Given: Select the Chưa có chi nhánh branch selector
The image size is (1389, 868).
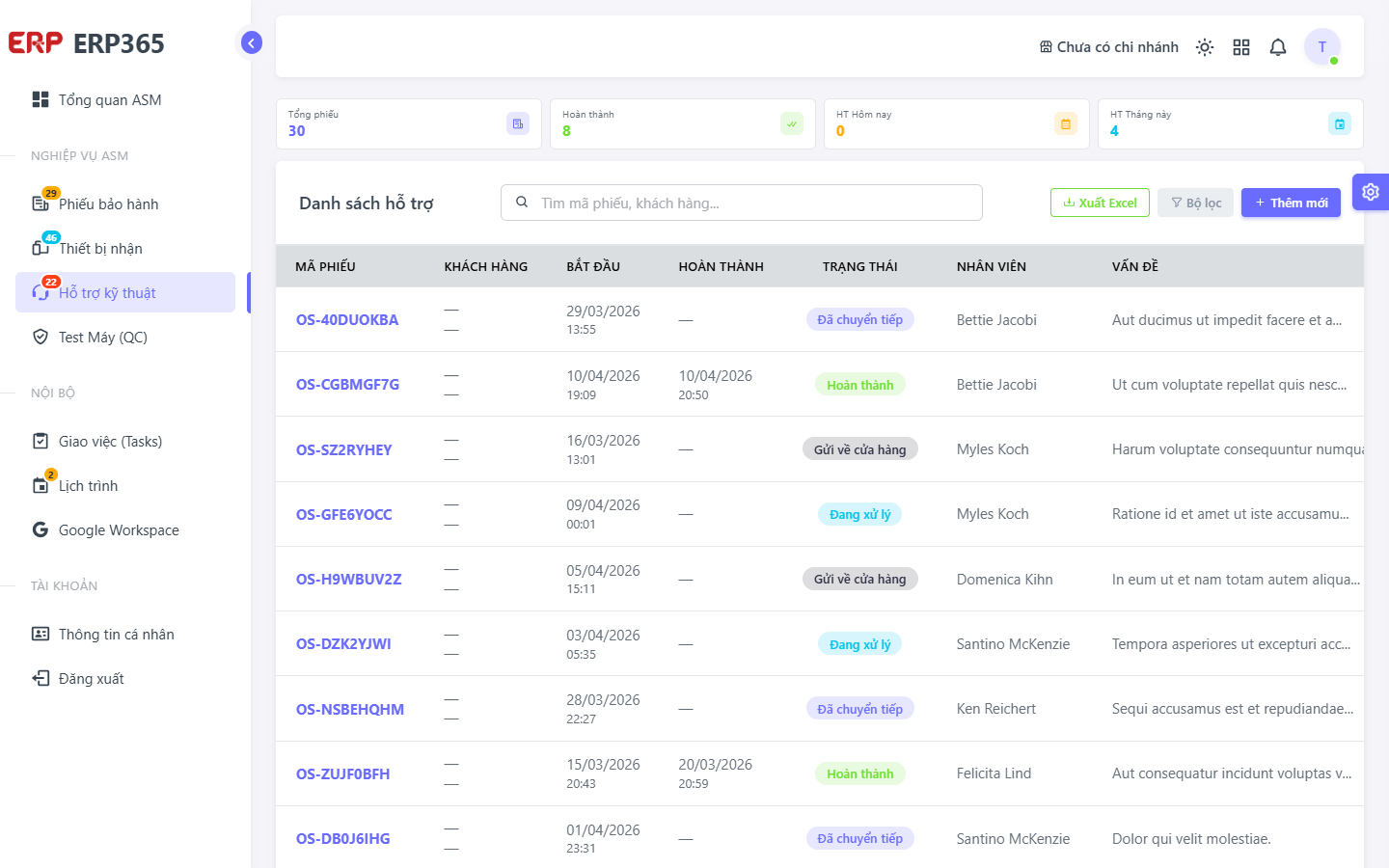Looking at the screenshot, I should [x=1109, y=47].
